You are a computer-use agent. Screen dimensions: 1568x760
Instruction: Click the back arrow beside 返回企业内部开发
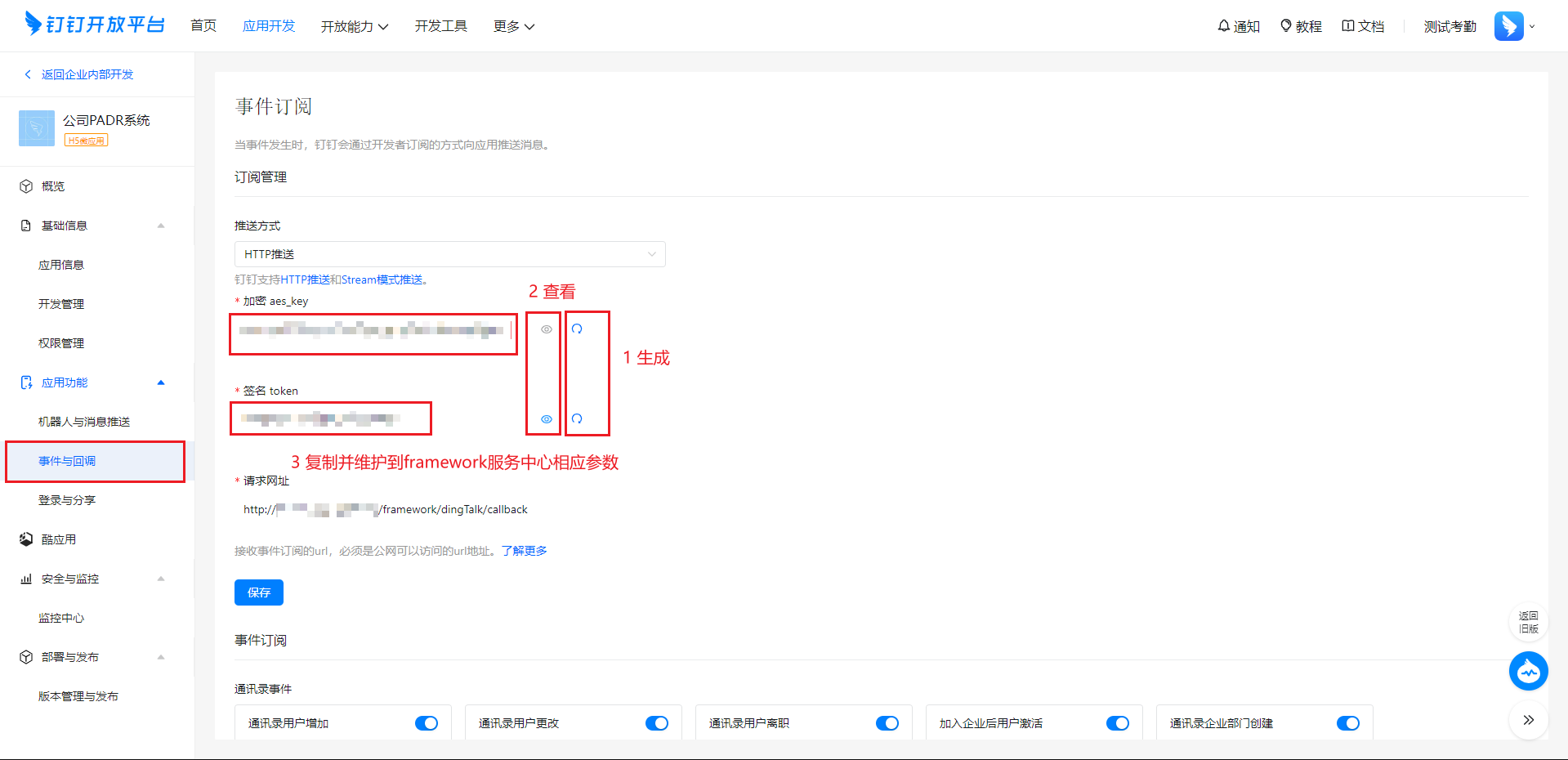pyautogui.click(x=28, y=74)
